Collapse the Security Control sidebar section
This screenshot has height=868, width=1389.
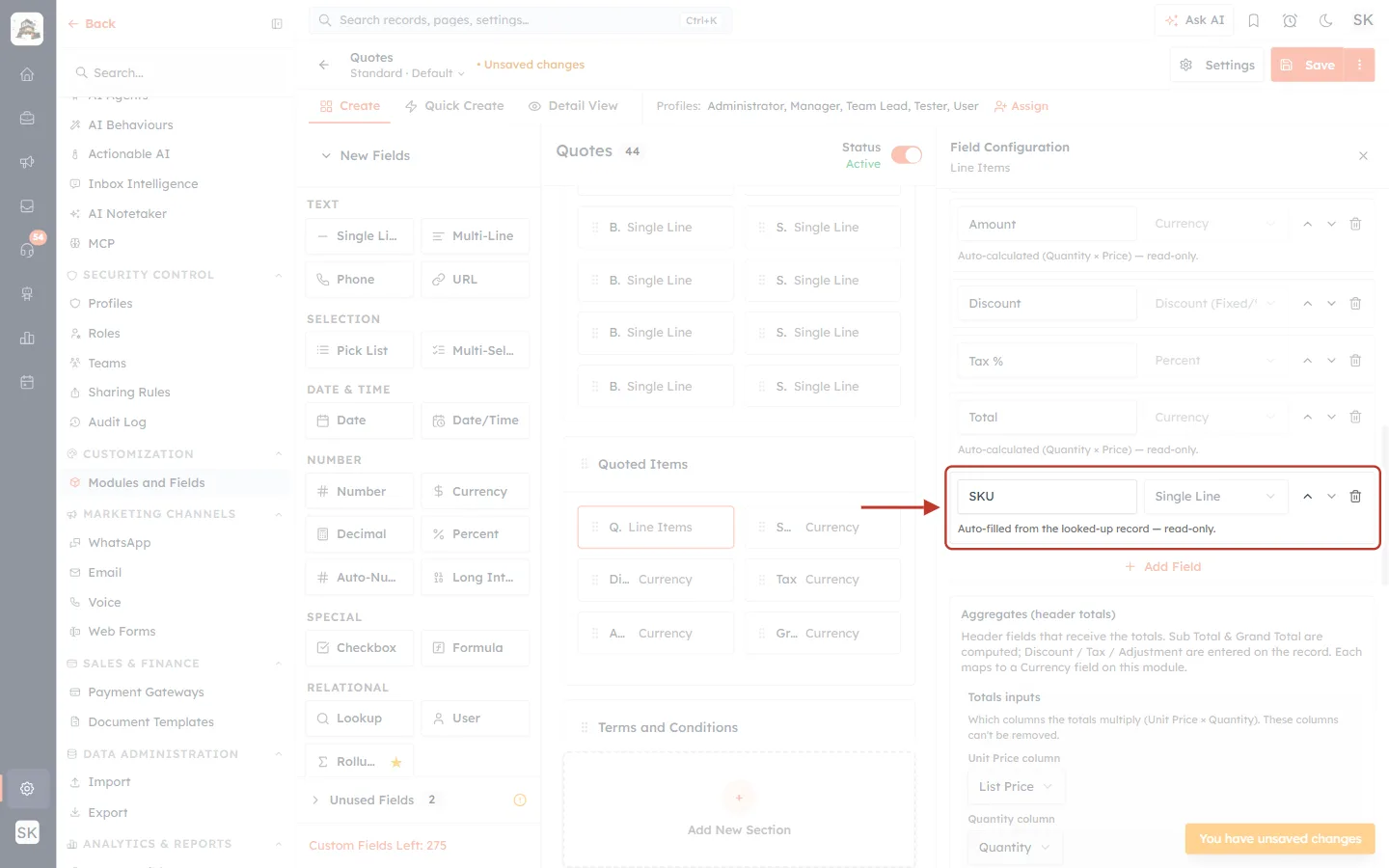[x=278, y=275]
